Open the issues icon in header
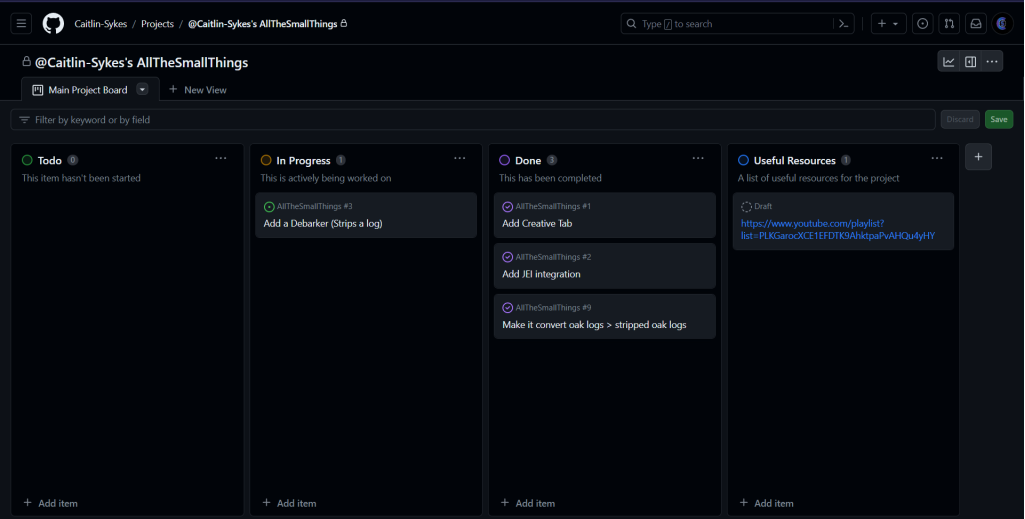Viewport: 1025px width, 519px height. point(922,24)
